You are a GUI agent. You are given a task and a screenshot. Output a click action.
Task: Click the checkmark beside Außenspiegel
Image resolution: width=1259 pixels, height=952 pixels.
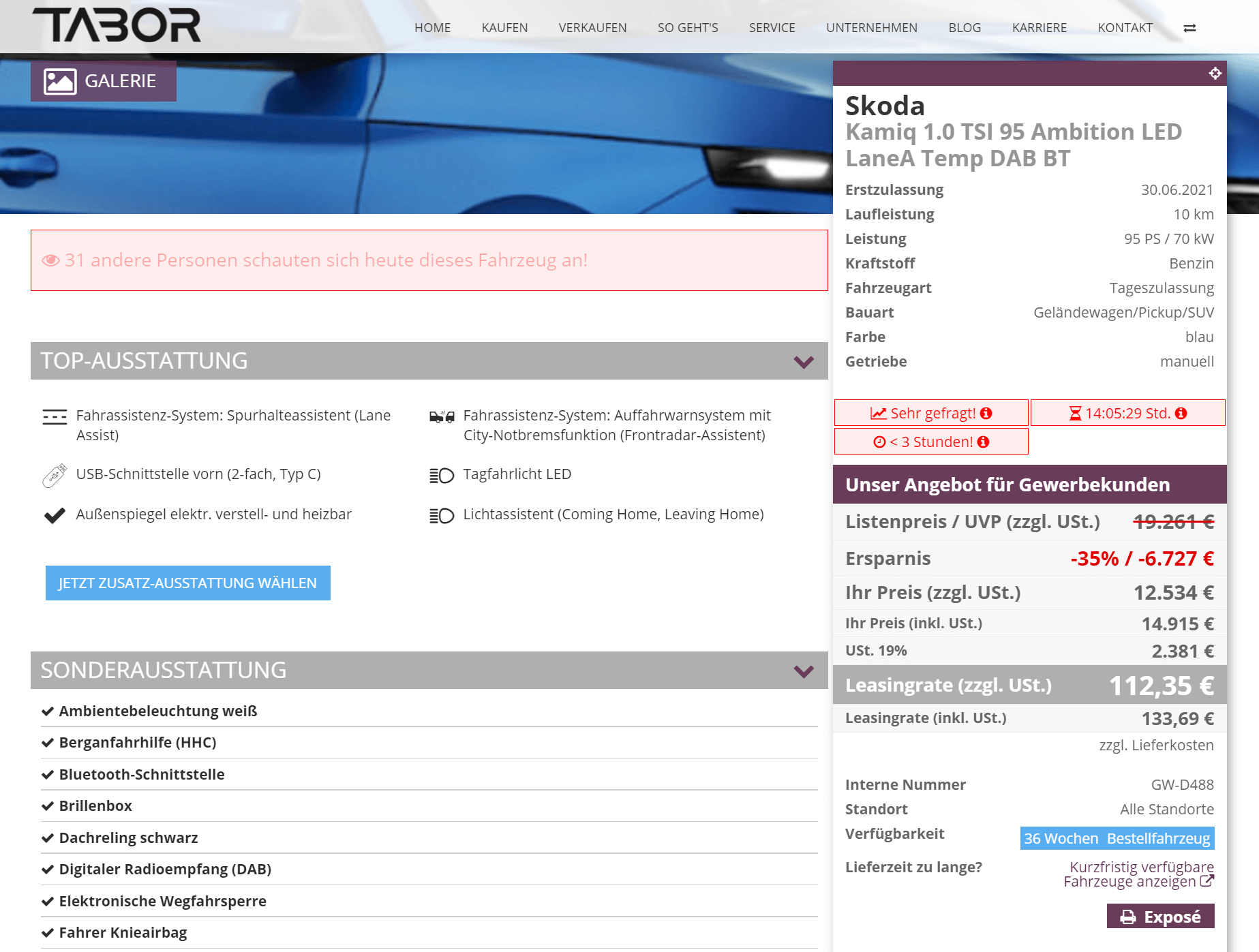(x=55, y=515)
